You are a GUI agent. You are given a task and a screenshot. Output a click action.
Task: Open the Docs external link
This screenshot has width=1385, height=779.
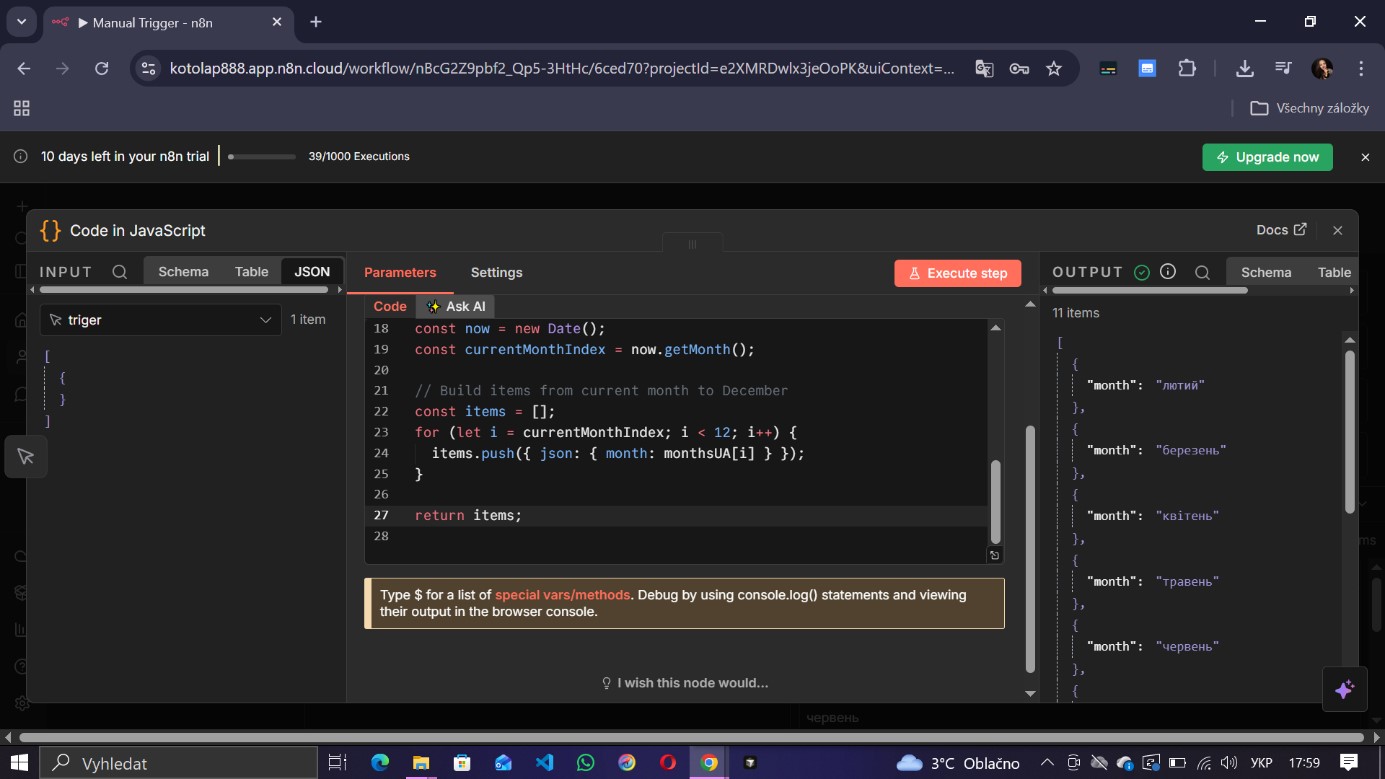coord(1281,229)
